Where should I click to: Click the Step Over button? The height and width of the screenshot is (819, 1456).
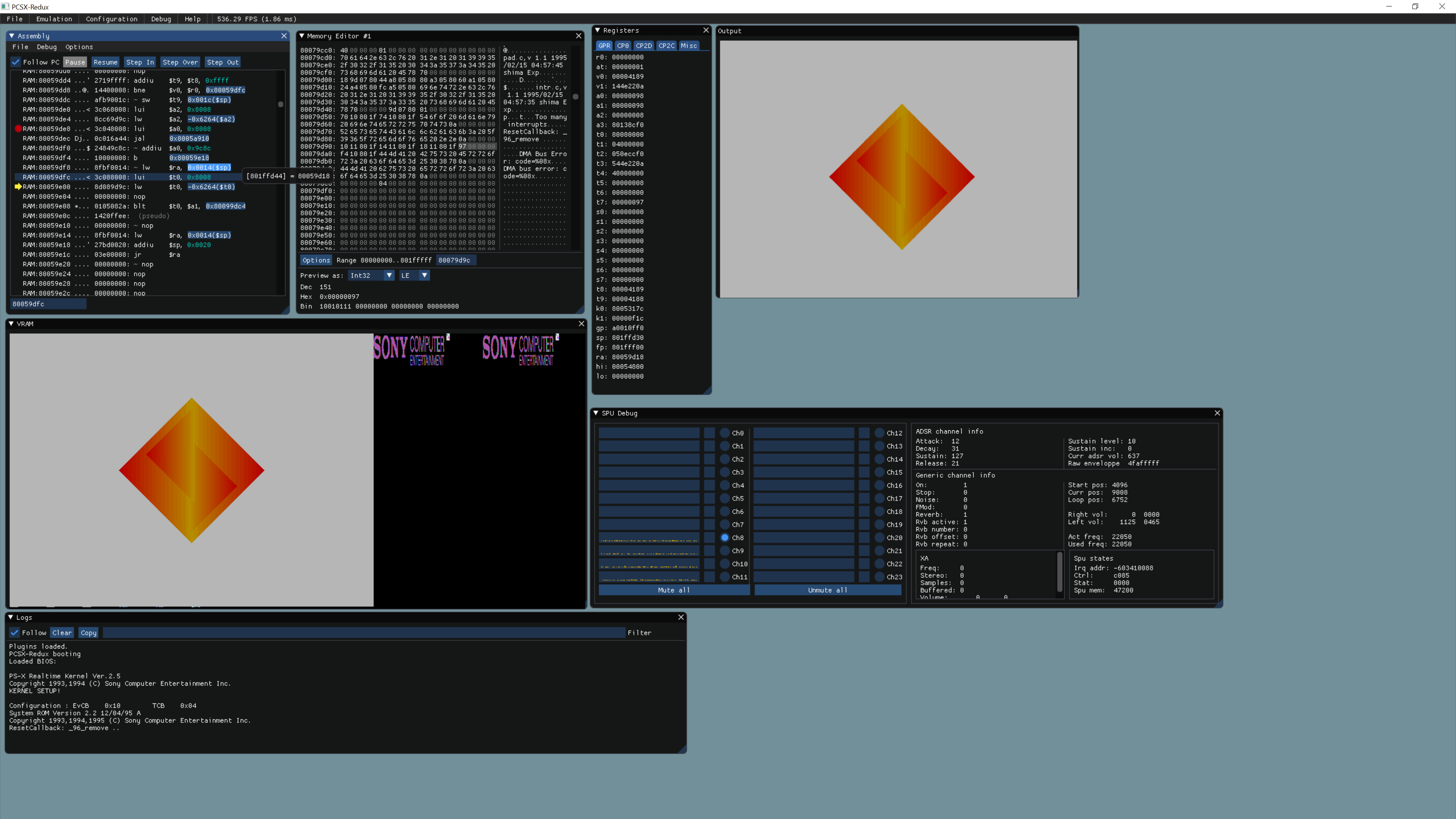tap(180, 62)
